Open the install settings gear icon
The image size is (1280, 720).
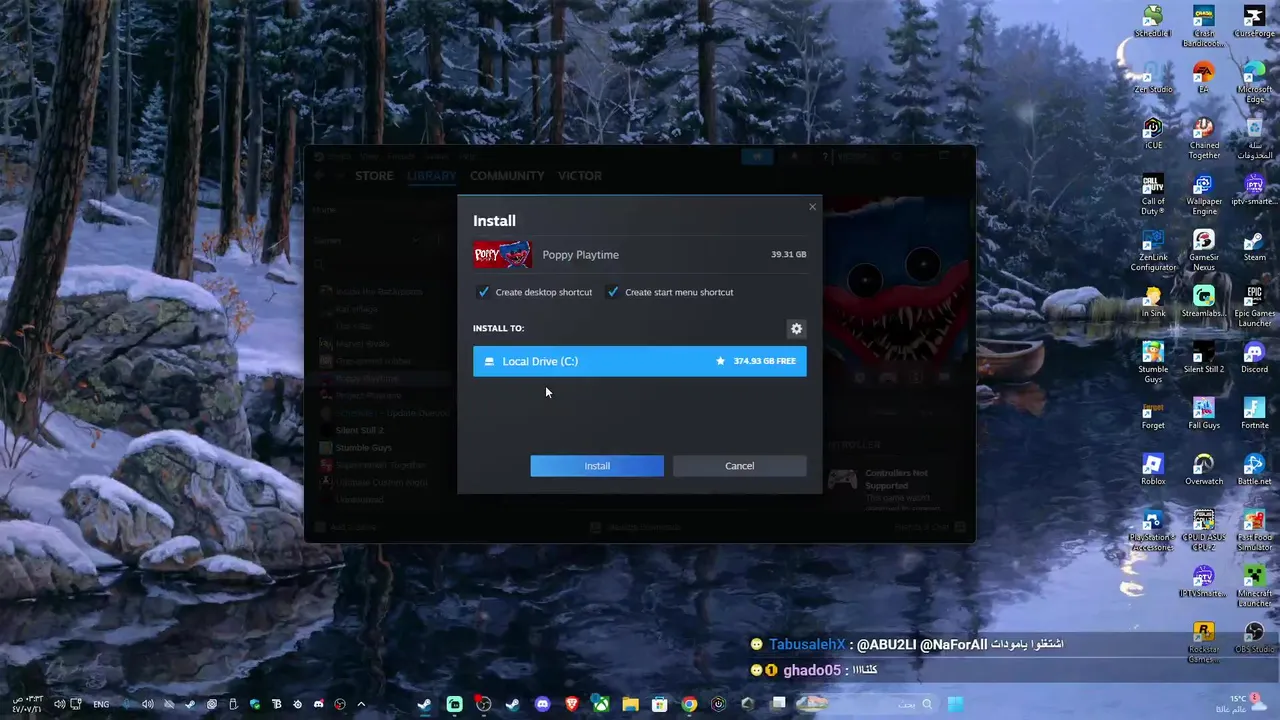point(796,328)
